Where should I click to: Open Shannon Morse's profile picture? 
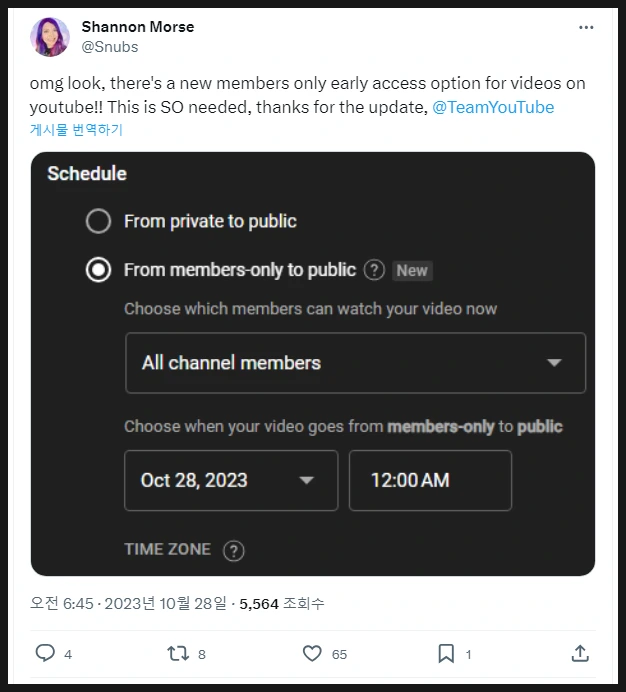49,37
